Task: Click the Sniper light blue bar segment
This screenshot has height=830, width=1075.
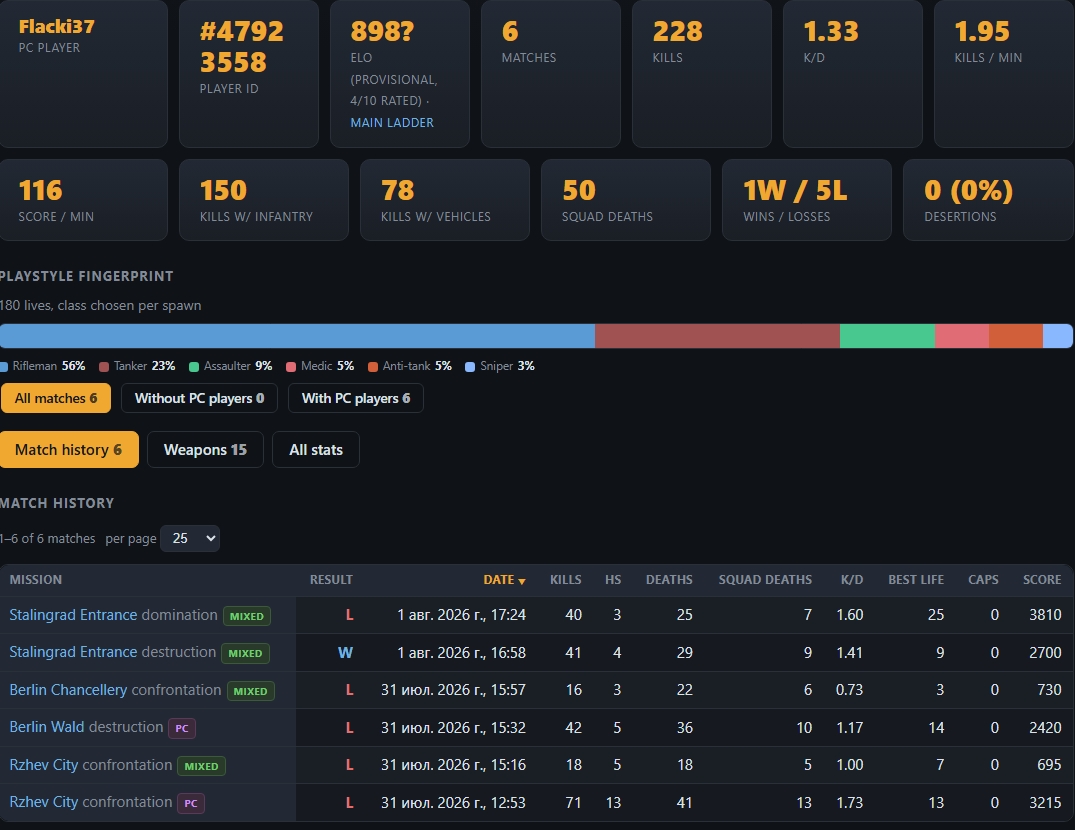Action: pos(1058,336)
